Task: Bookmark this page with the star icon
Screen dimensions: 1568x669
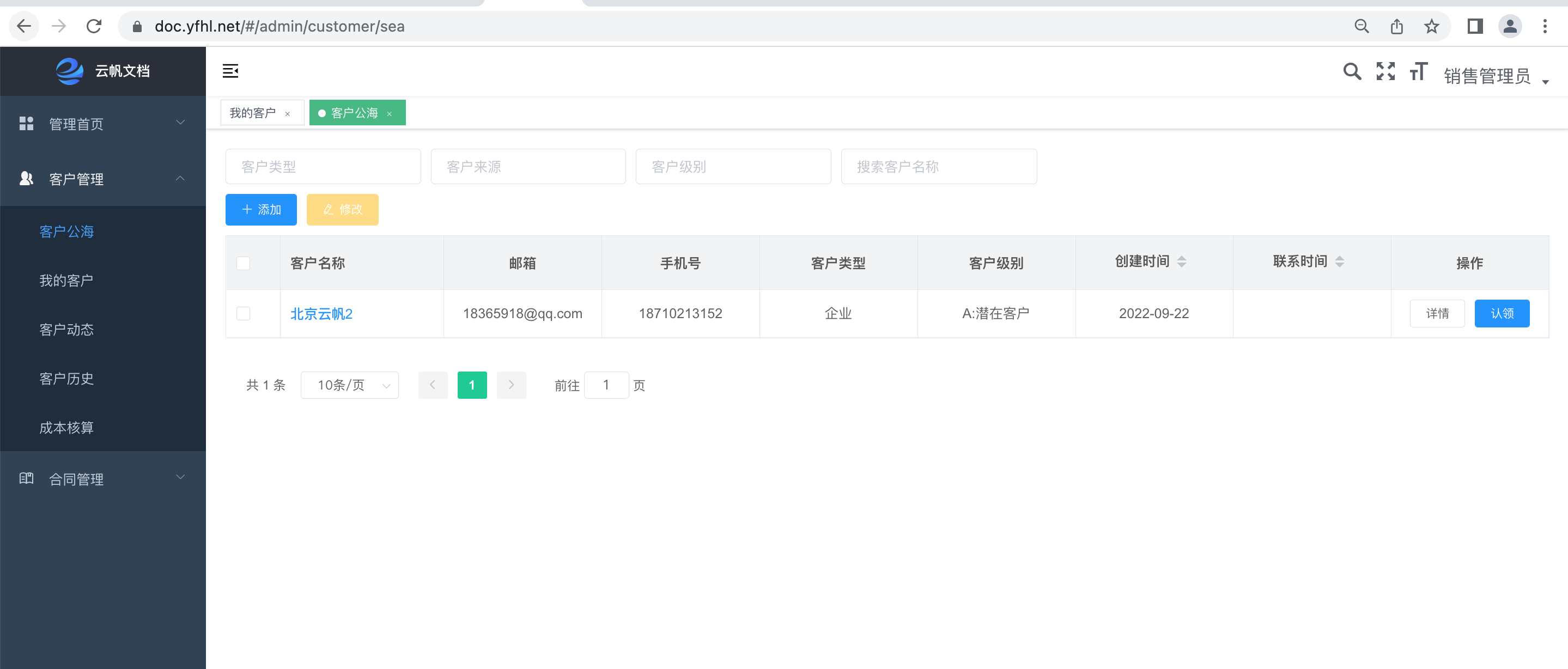Action: [x=1432, y=26]
